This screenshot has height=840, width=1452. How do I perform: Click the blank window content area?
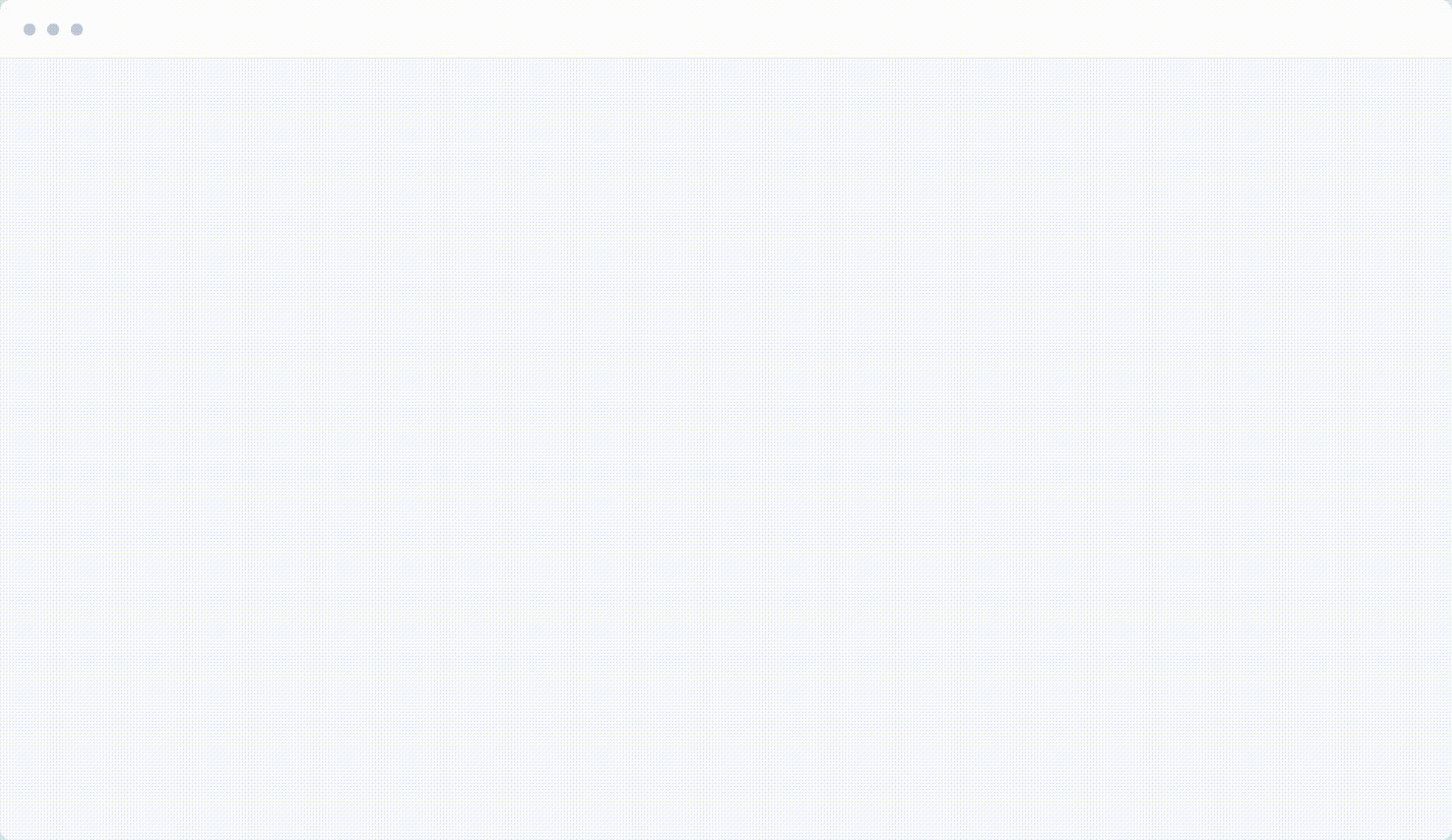(x=726, y=449)
